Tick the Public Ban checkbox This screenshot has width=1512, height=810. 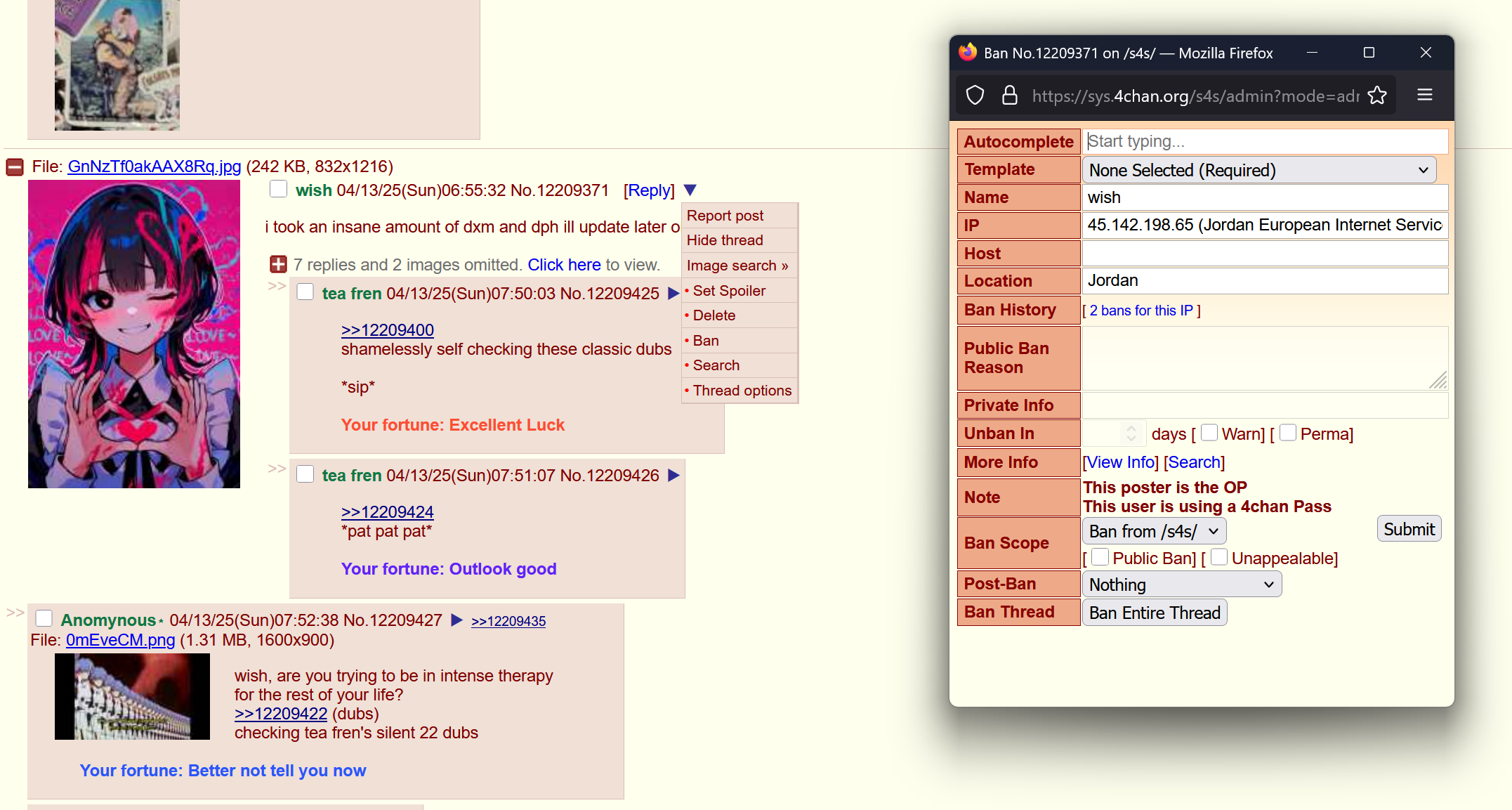(x=1100, y=557)
